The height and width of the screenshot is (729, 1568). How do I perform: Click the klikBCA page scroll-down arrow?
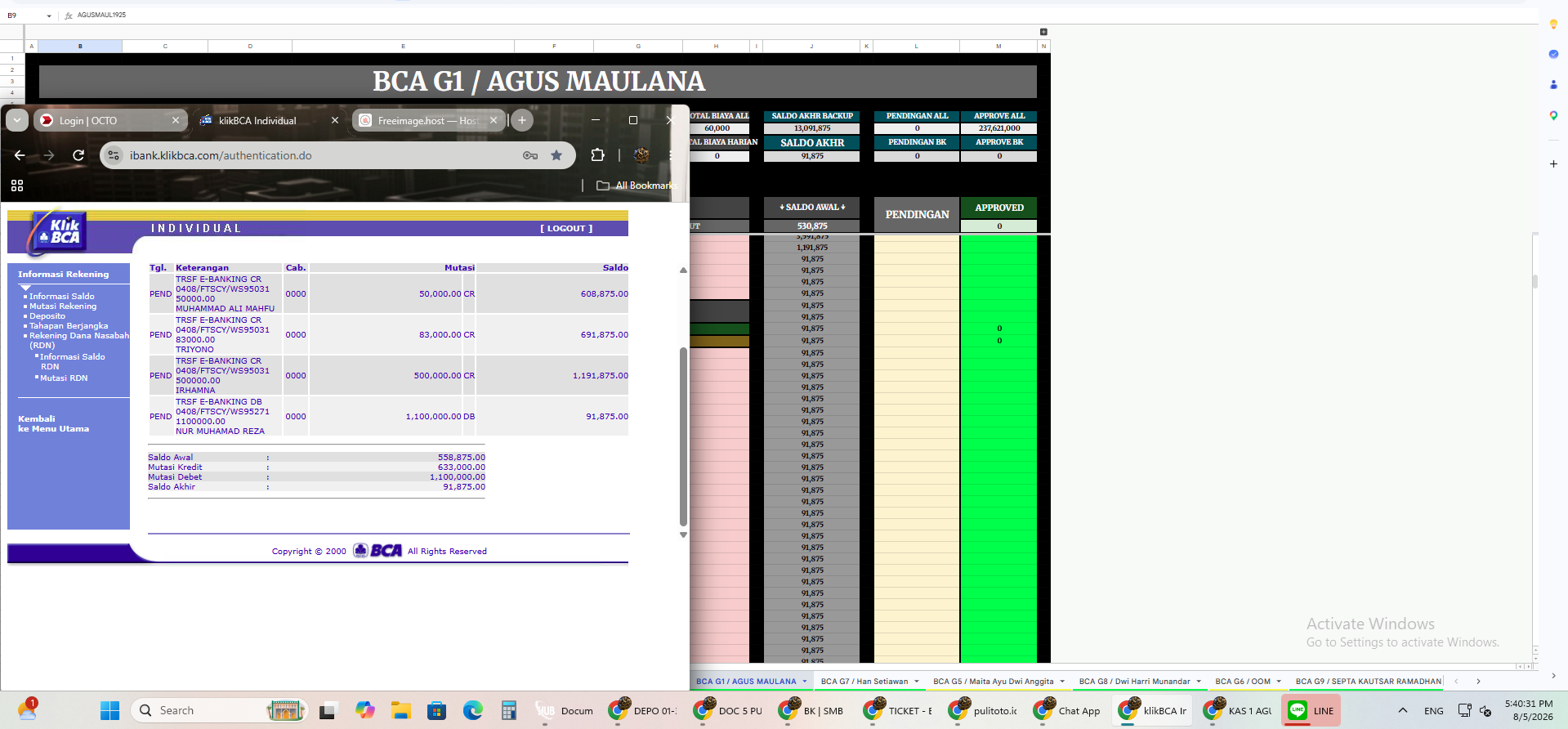click(683, 535)
